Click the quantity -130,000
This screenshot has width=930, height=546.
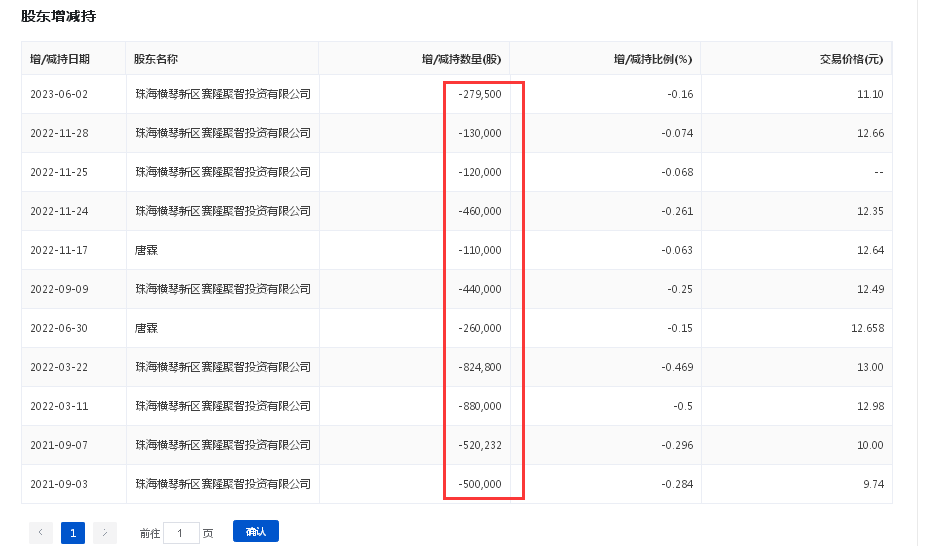(480, 133)
